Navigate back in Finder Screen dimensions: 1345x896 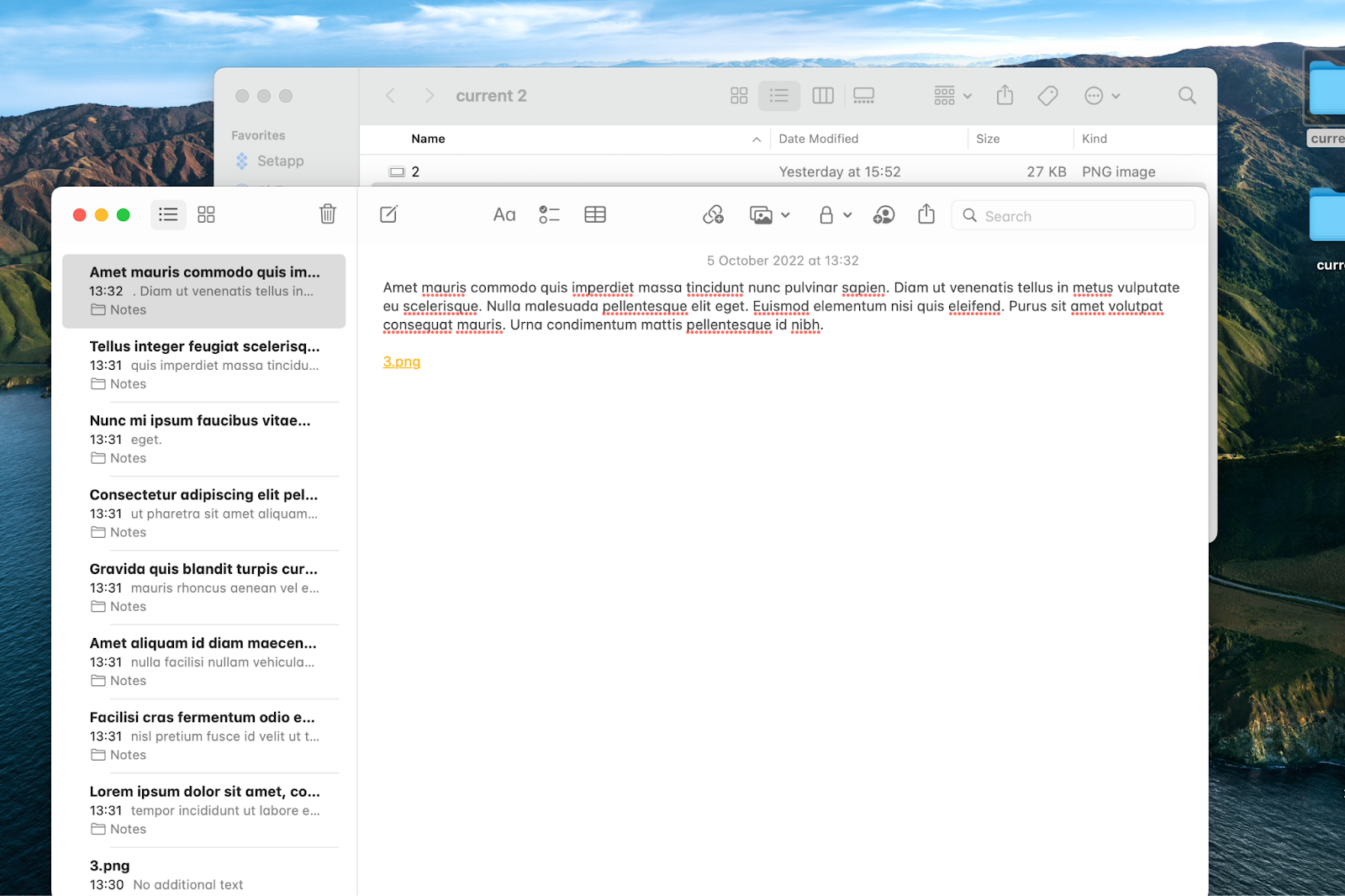[x=390, y=95]
